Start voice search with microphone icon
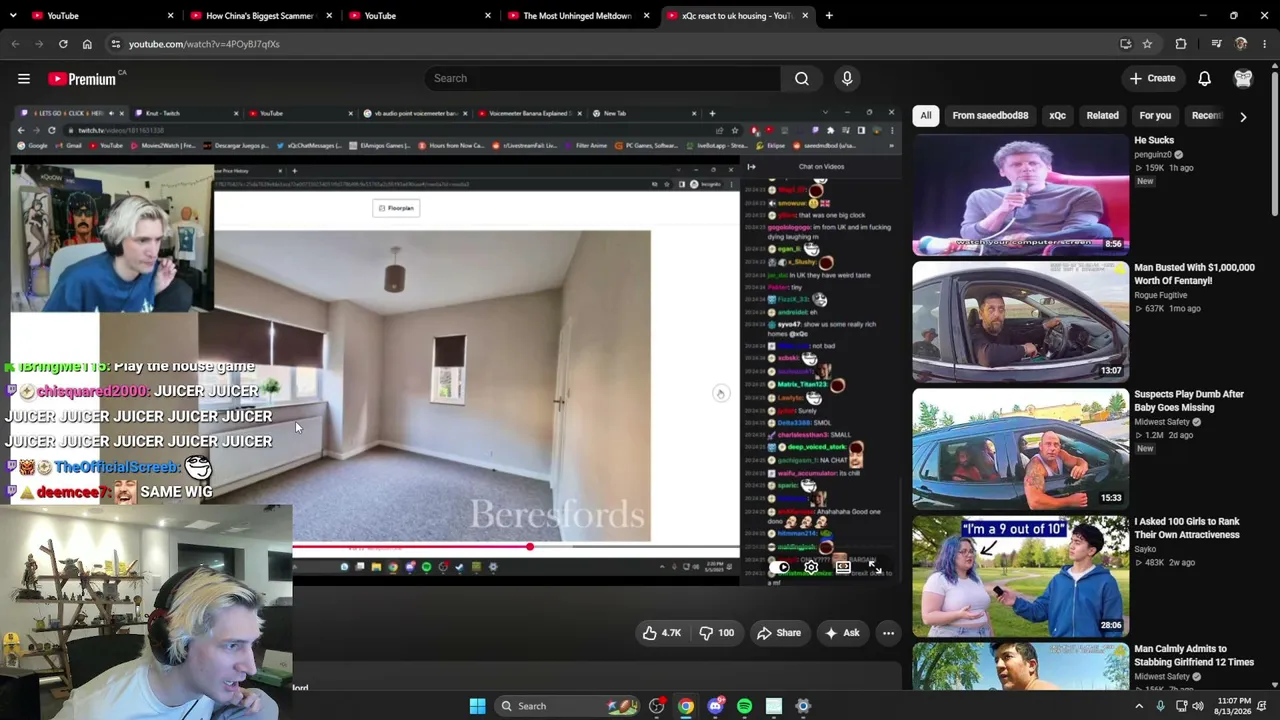This screenshot has width=1280, height=720. click(847, 78)
